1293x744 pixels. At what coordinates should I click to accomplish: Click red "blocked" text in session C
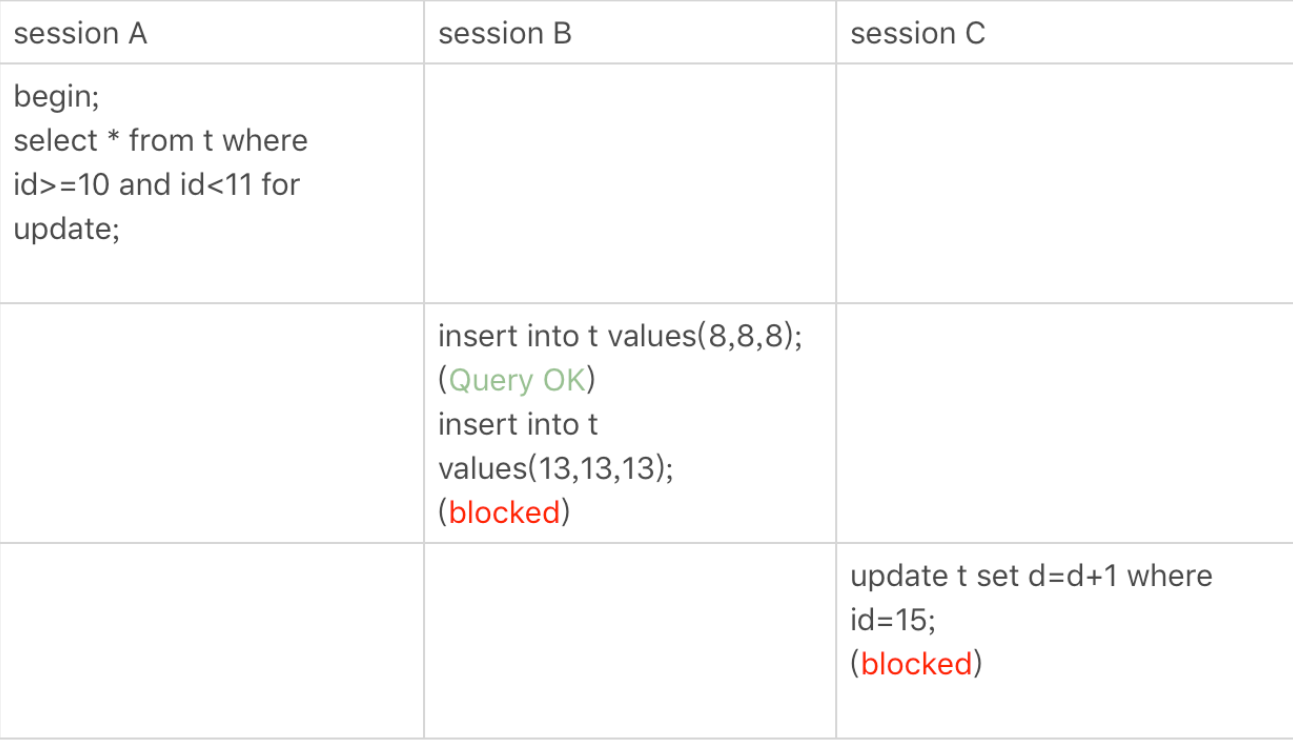[x=916, y=665]
